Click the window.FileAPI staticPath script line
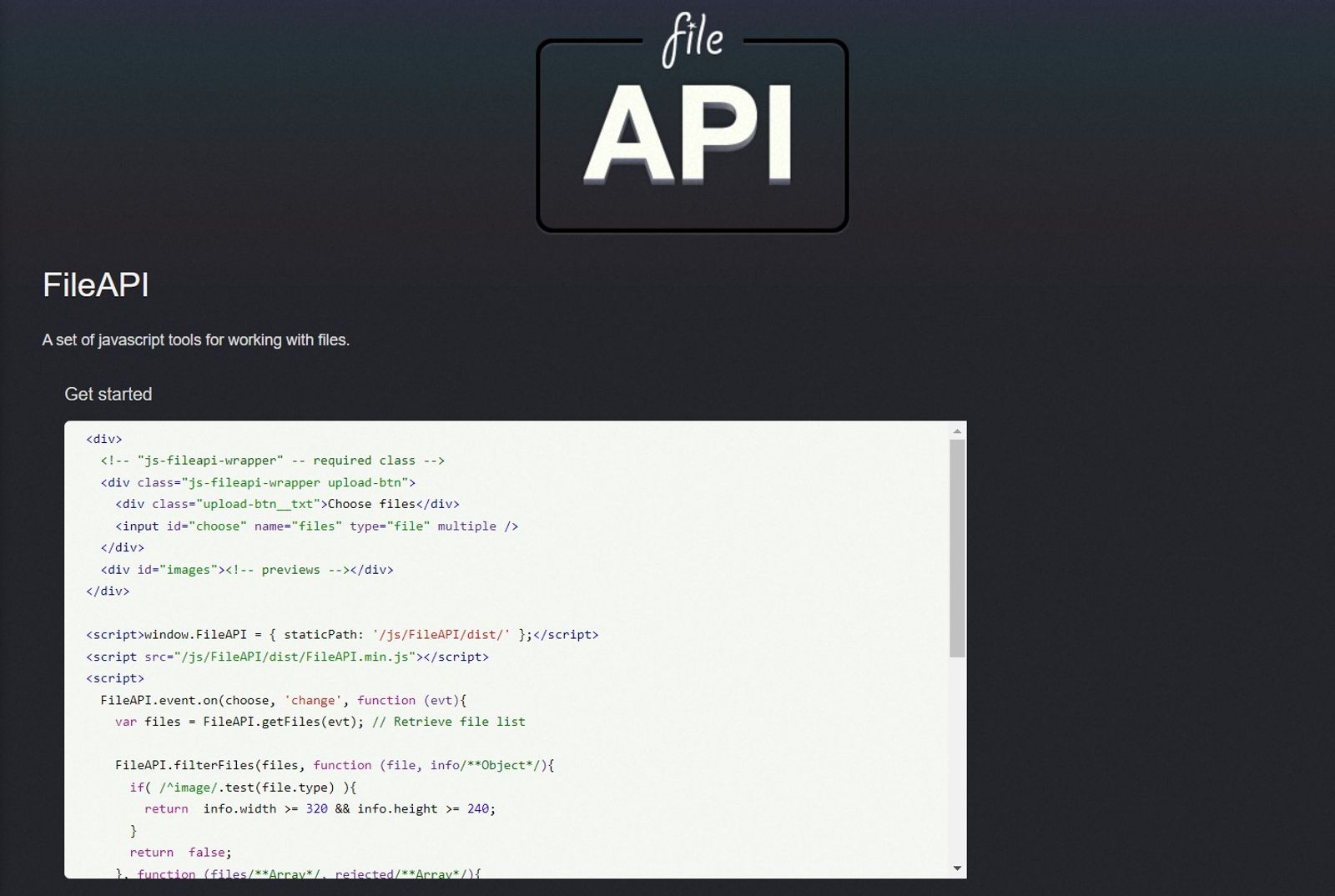This screenshot has width=1335, height=896. click(342, 635)
